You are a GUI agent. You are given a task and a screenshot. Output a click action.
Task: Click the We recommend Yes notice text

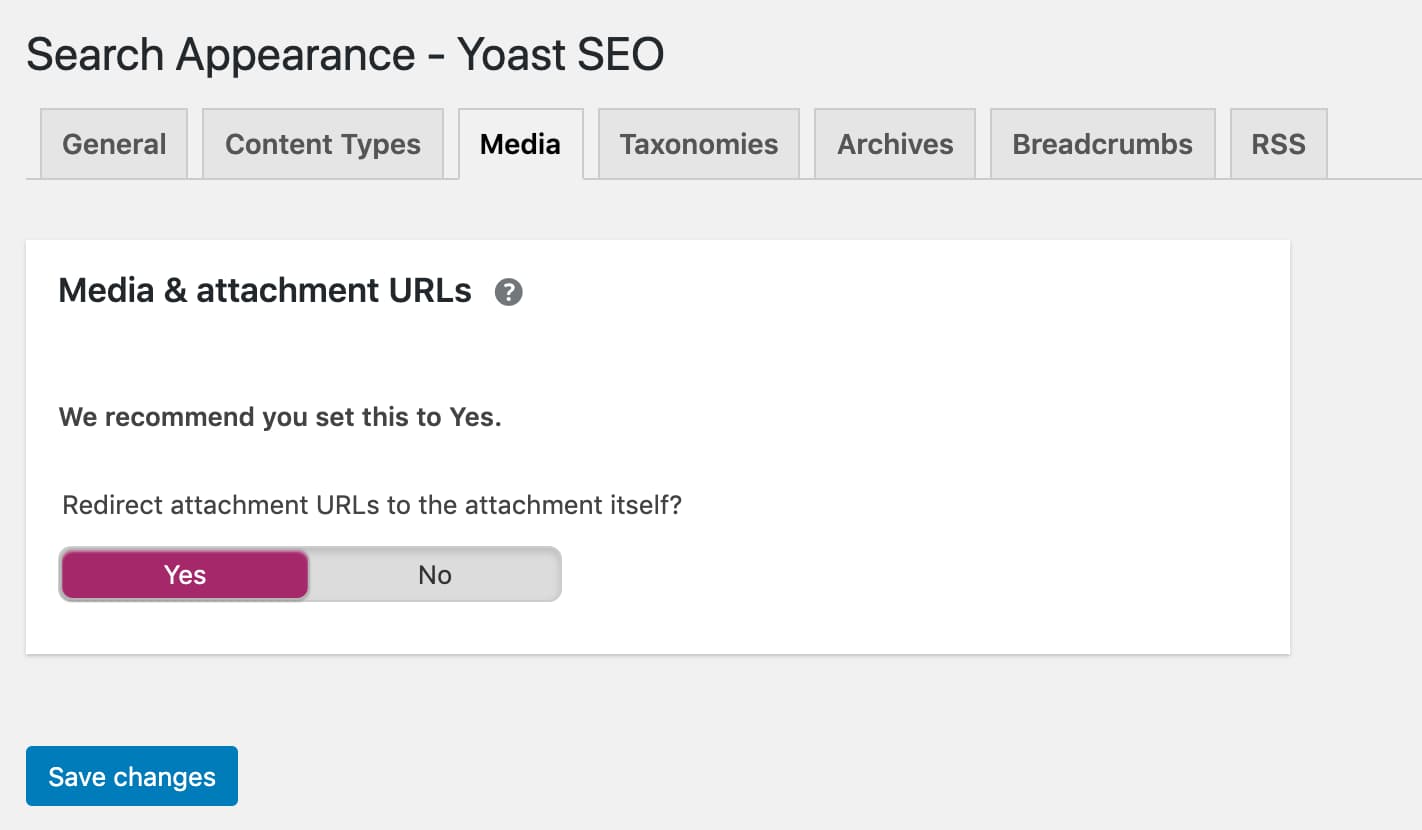coord(280,417)
